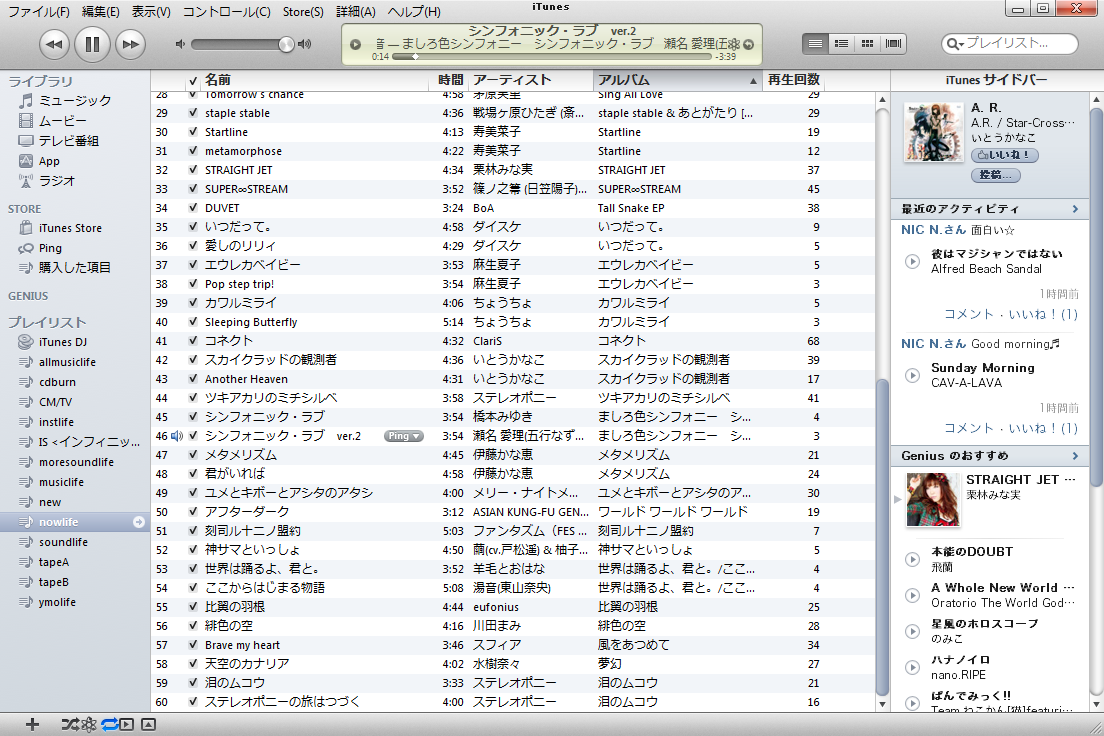Open Ping dropdown on playing track
1104x736 pixels.
[x=403, y=436]
